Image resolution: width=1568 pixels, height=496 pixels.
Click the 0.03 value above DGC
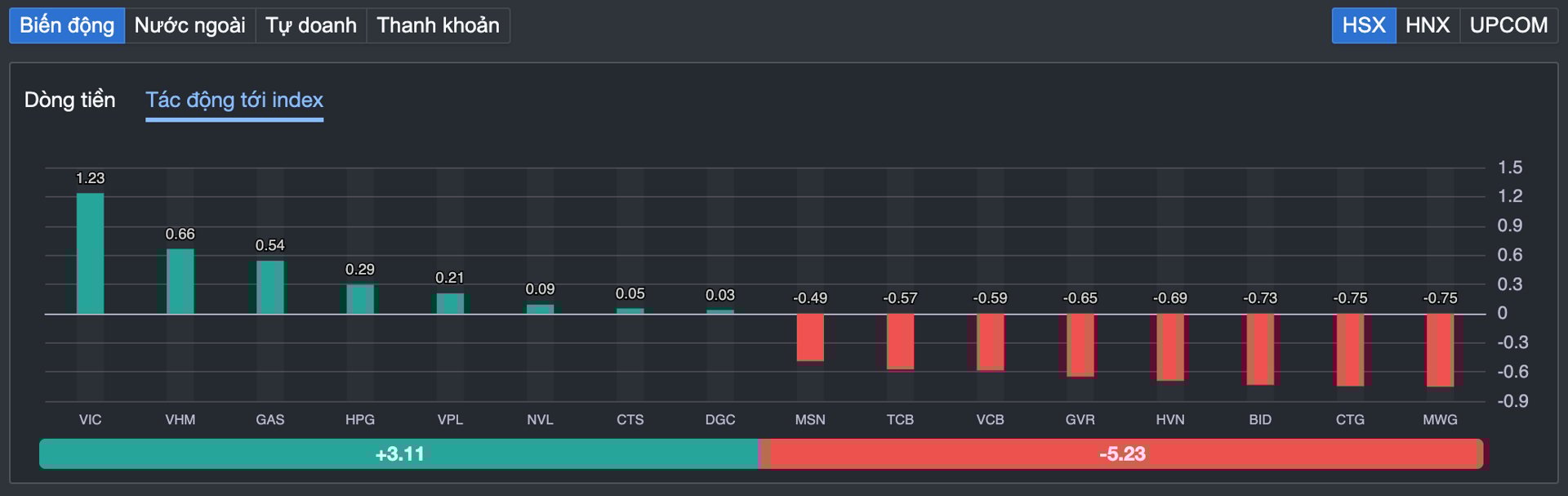[x=720, y=295]
